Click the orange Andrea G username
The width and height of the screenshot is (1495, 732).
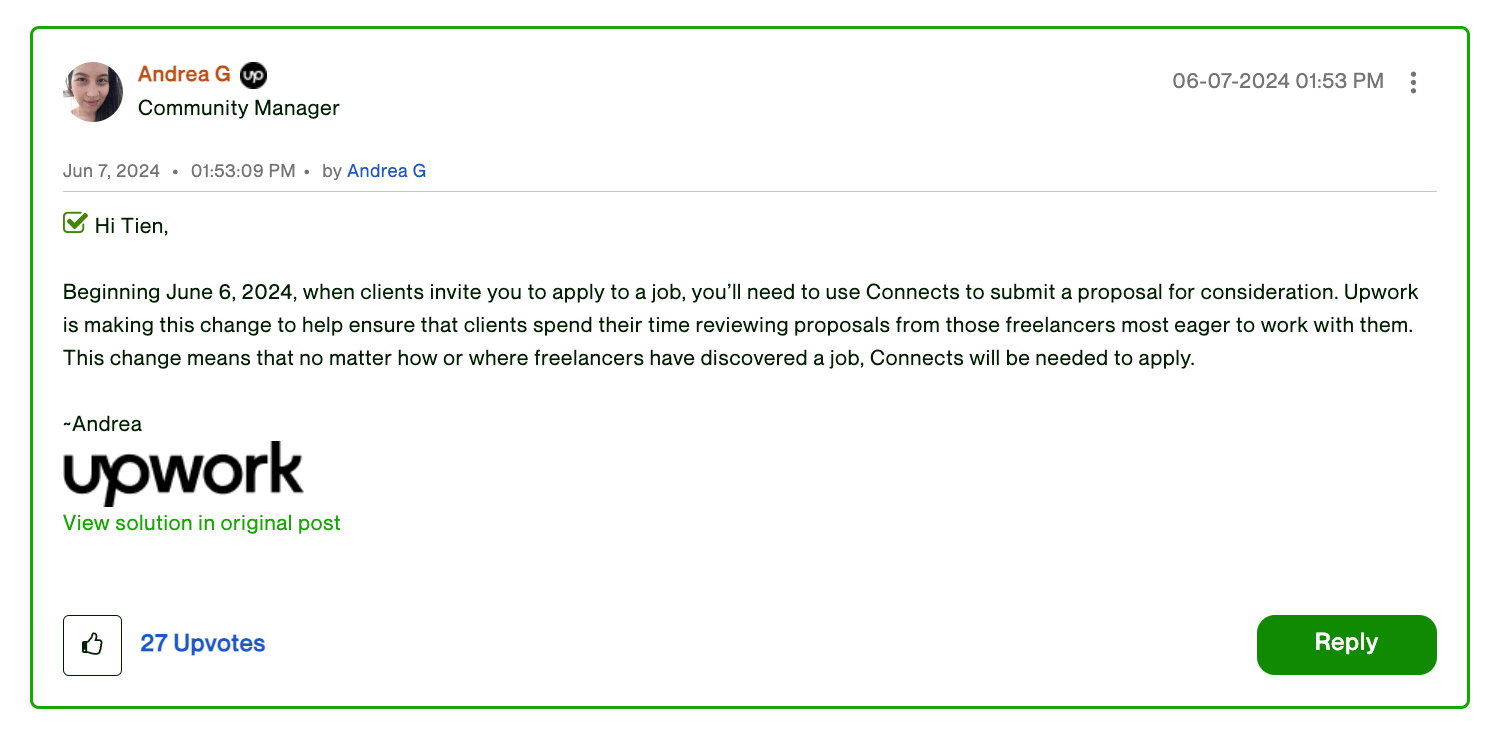(x=184, y=75)
